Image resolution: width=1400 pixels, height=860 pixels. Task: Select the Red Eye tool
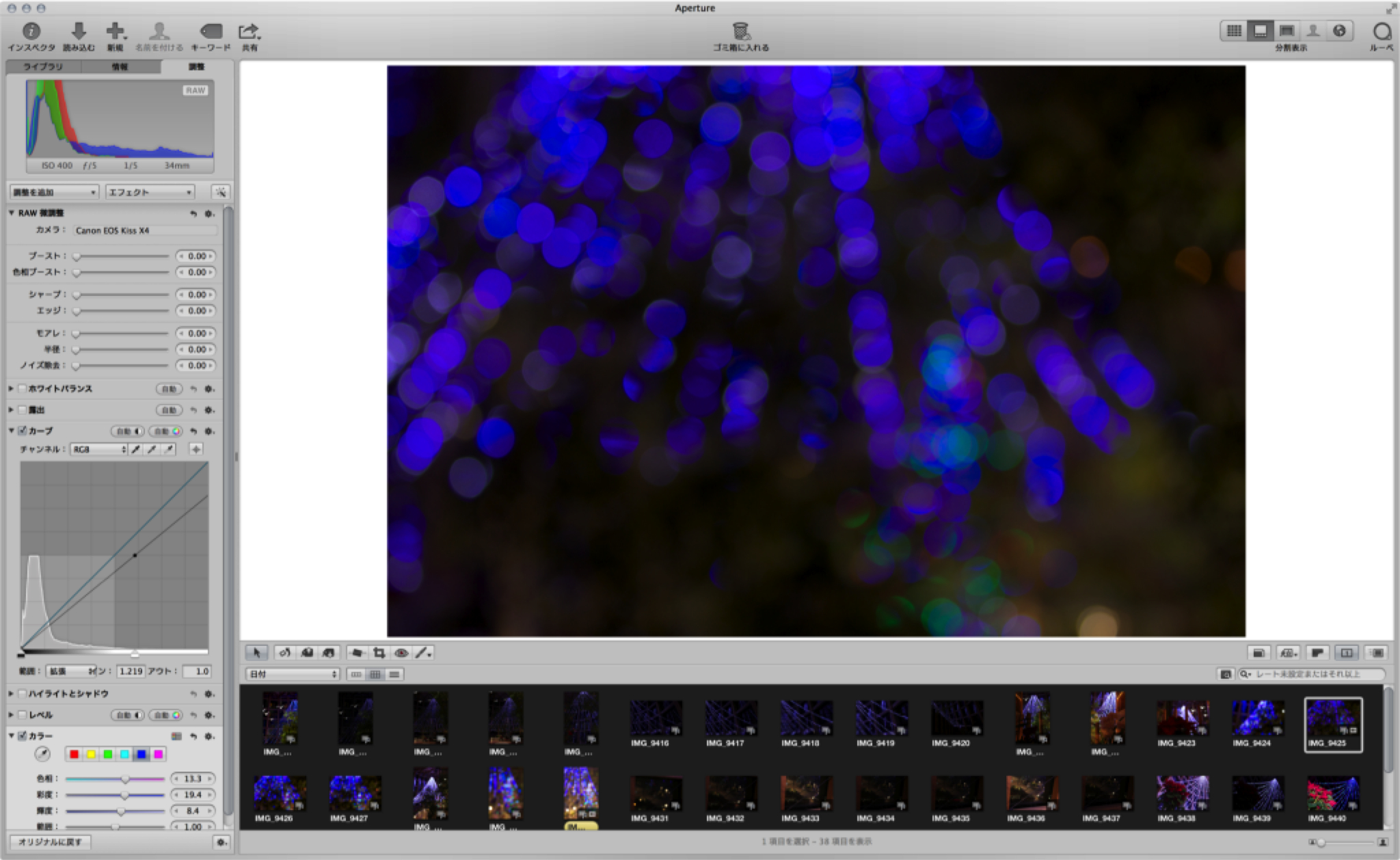[401, 653]
